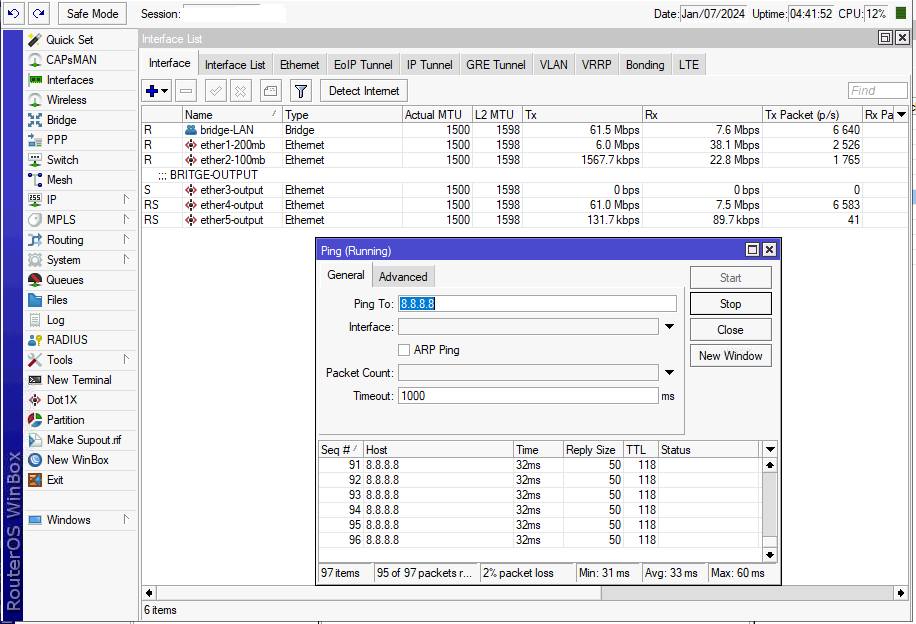Toggle Safe Mode button

coord(92,13)
